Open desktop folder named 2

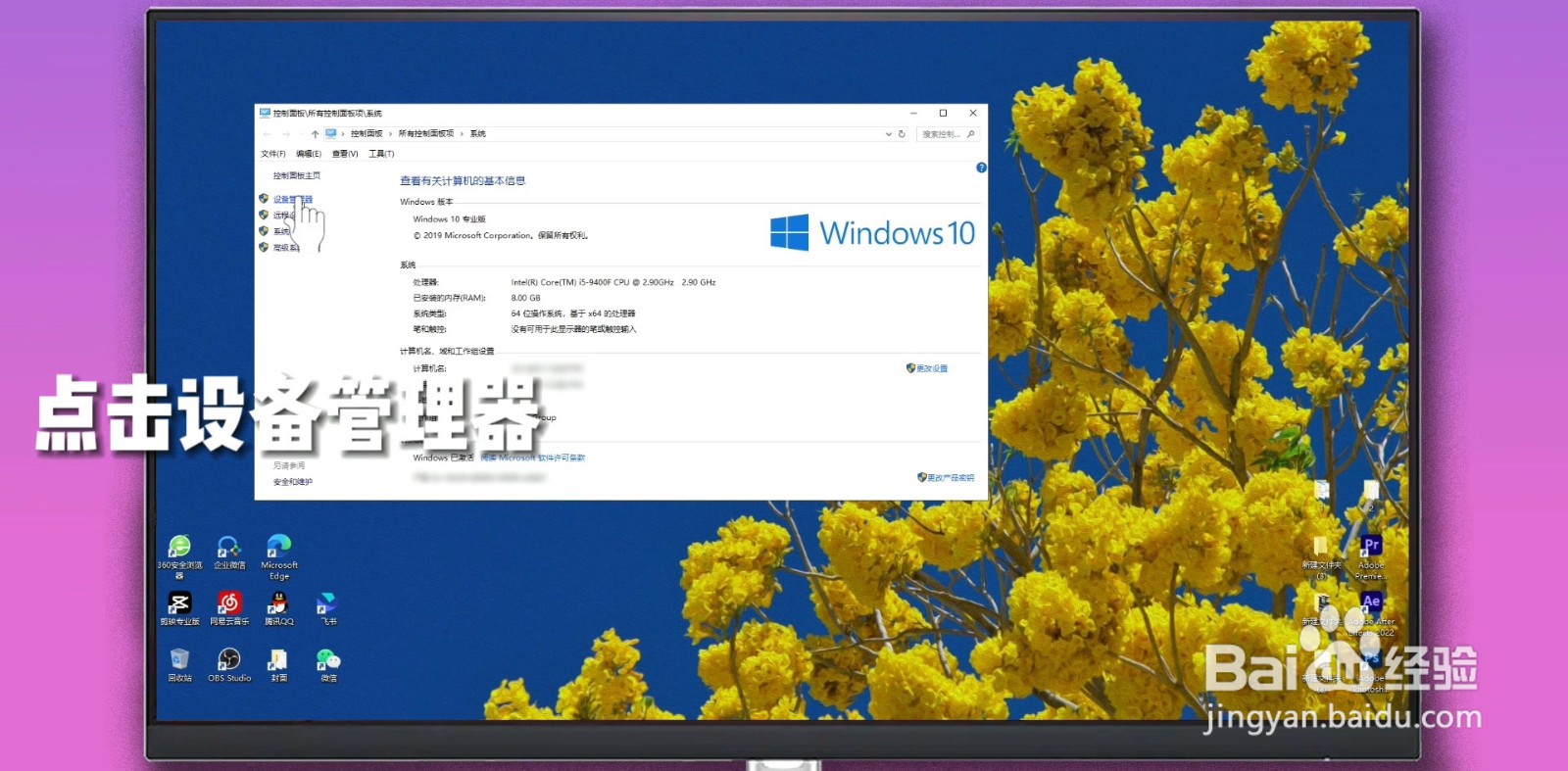tap(1371, 496)
